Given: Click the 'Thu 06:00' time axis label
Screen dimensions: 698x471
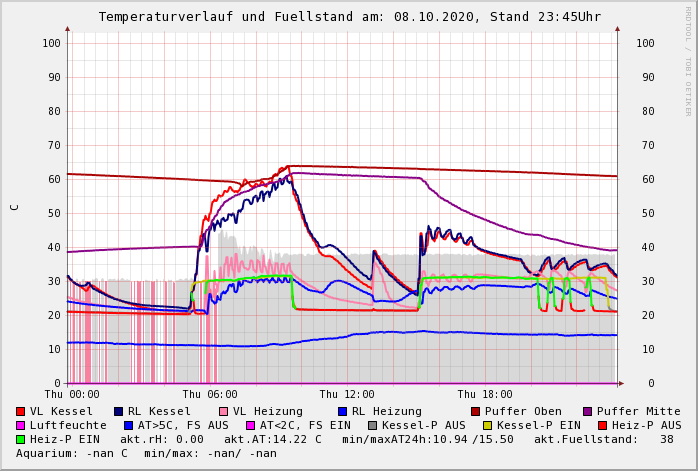Looking at the screenshot, I should click(x=210, y=395).
